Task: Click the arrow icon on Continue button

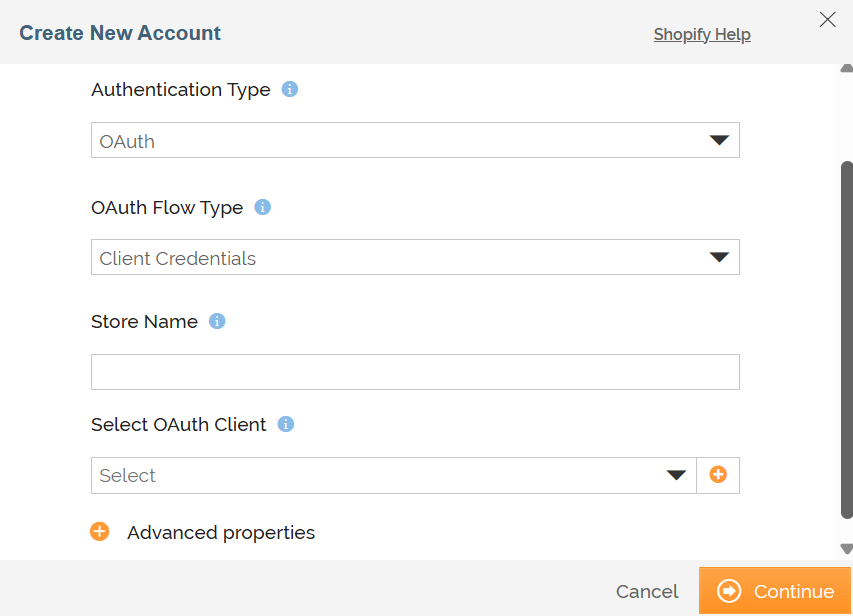Action: tap(729, 591)
